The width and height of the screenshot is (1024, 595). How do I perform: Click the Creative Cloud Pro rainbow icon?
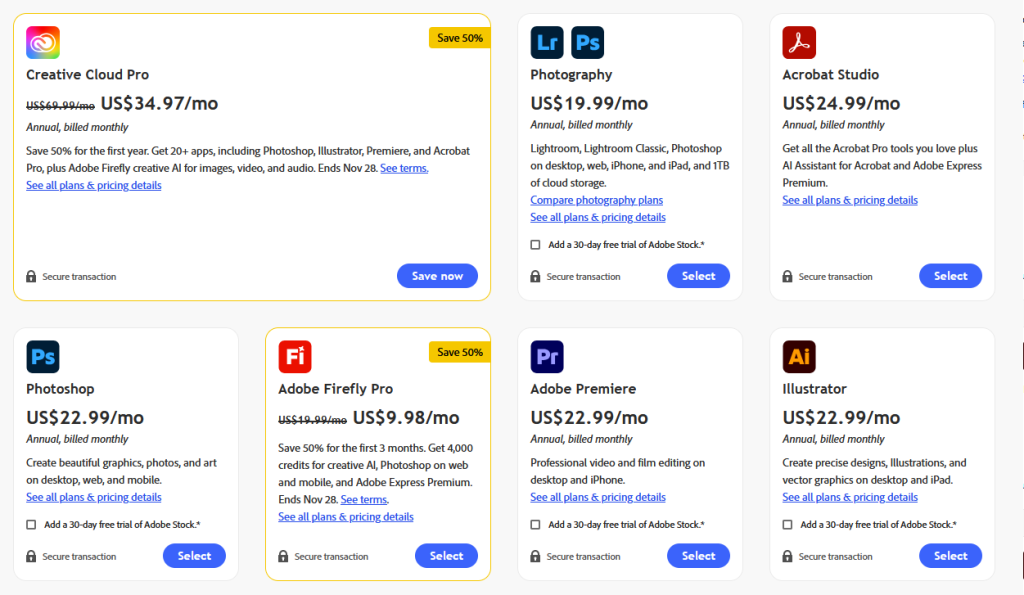tap(43, 42)
